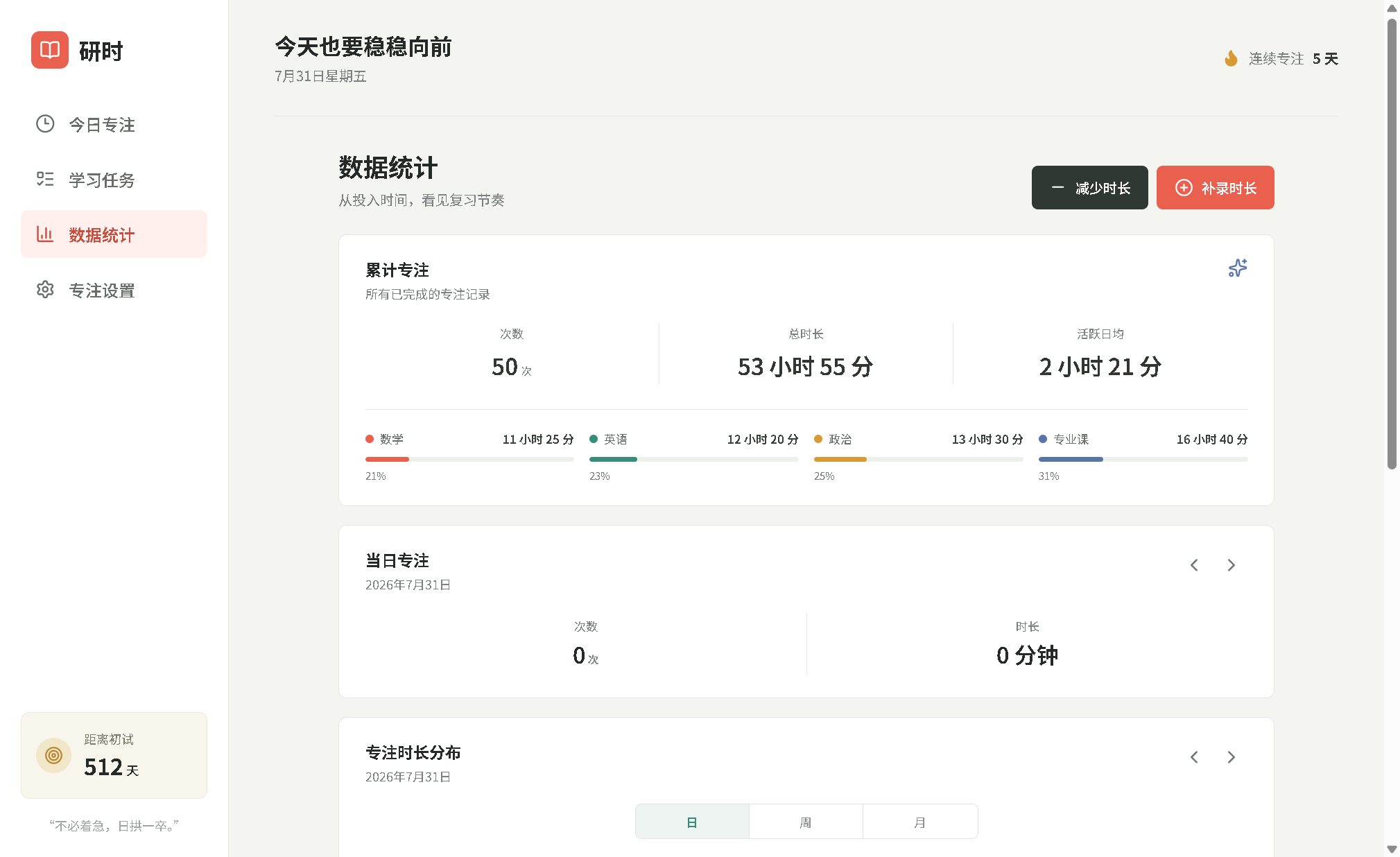Click the 英语 green progress bar
Screen dimensions: 1400x857
(613, 459)
